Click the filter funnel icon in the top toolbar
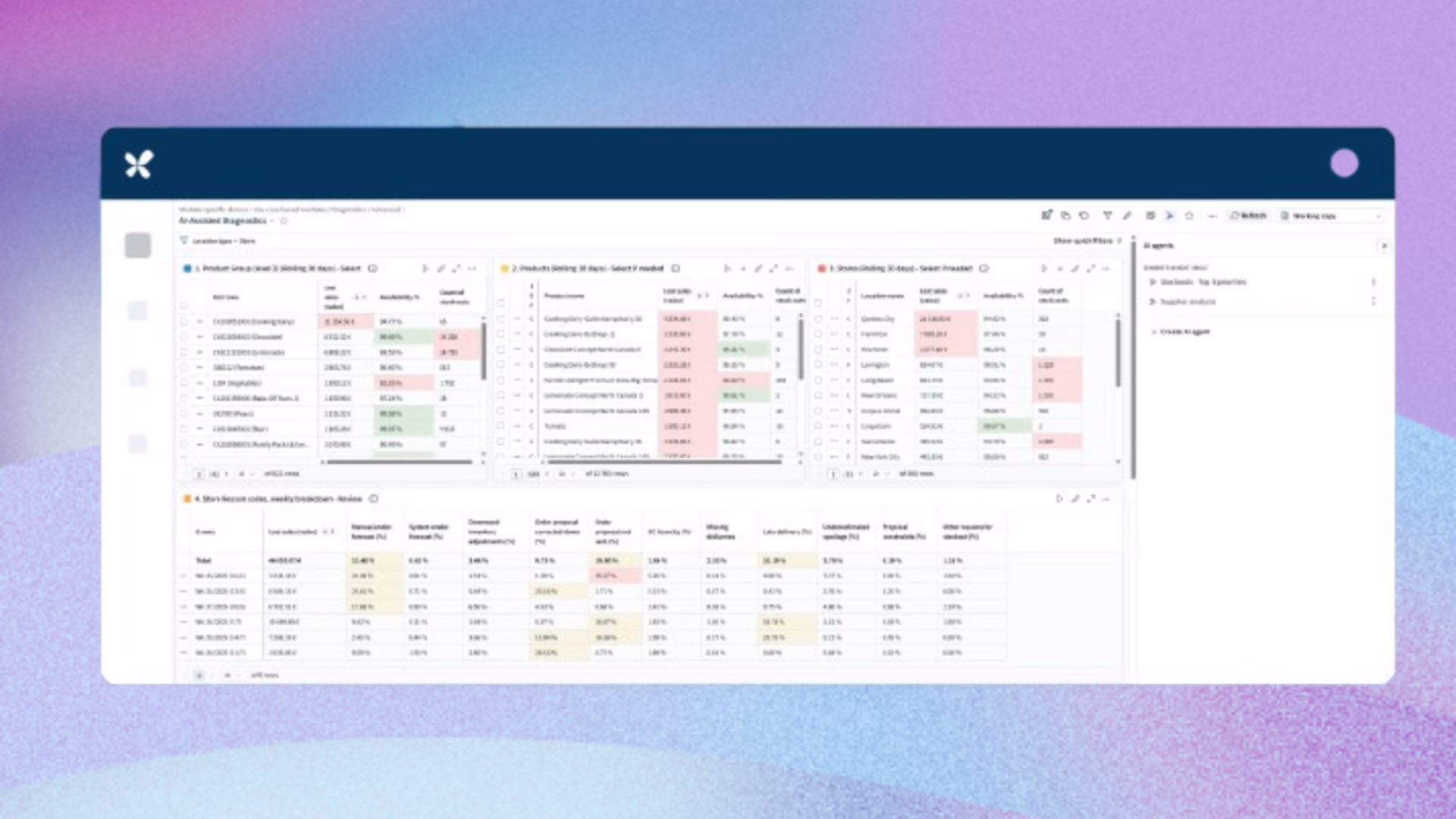 1107,216
